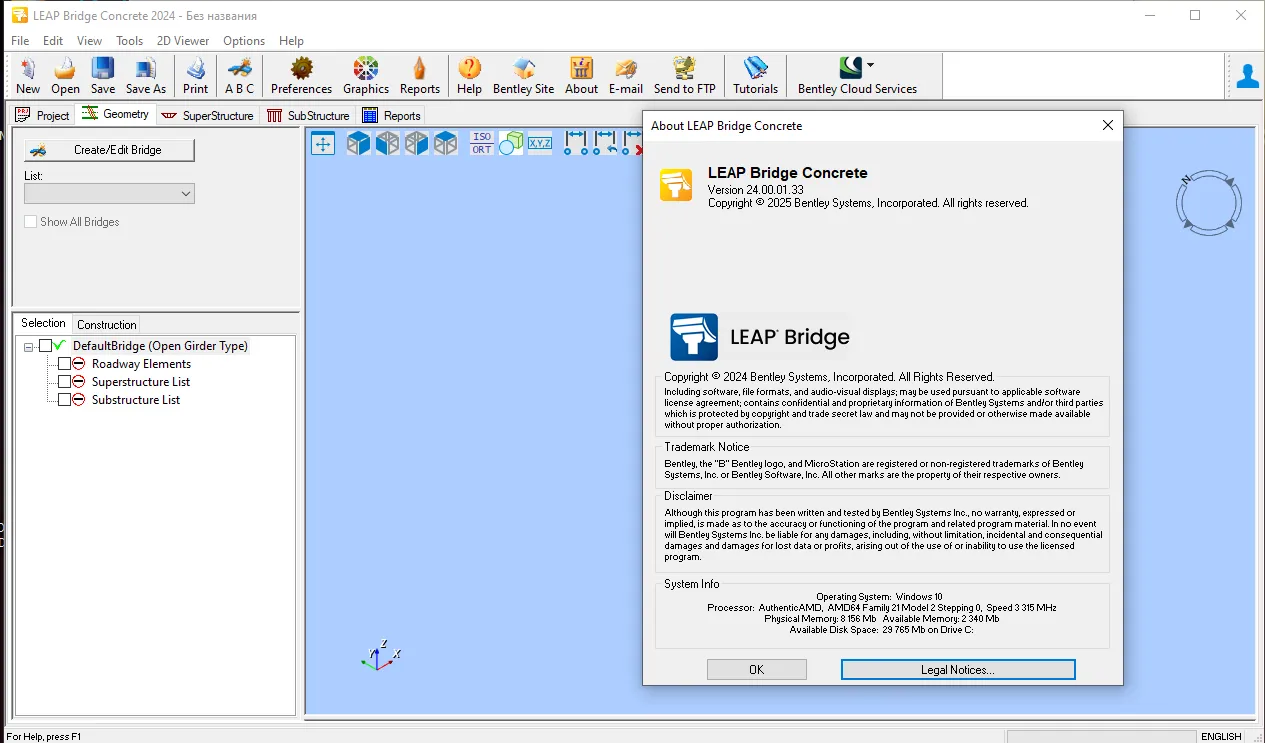Select the cube view with left face shaded
This screenshot has height=743, width=1265.
coord(387,143)
